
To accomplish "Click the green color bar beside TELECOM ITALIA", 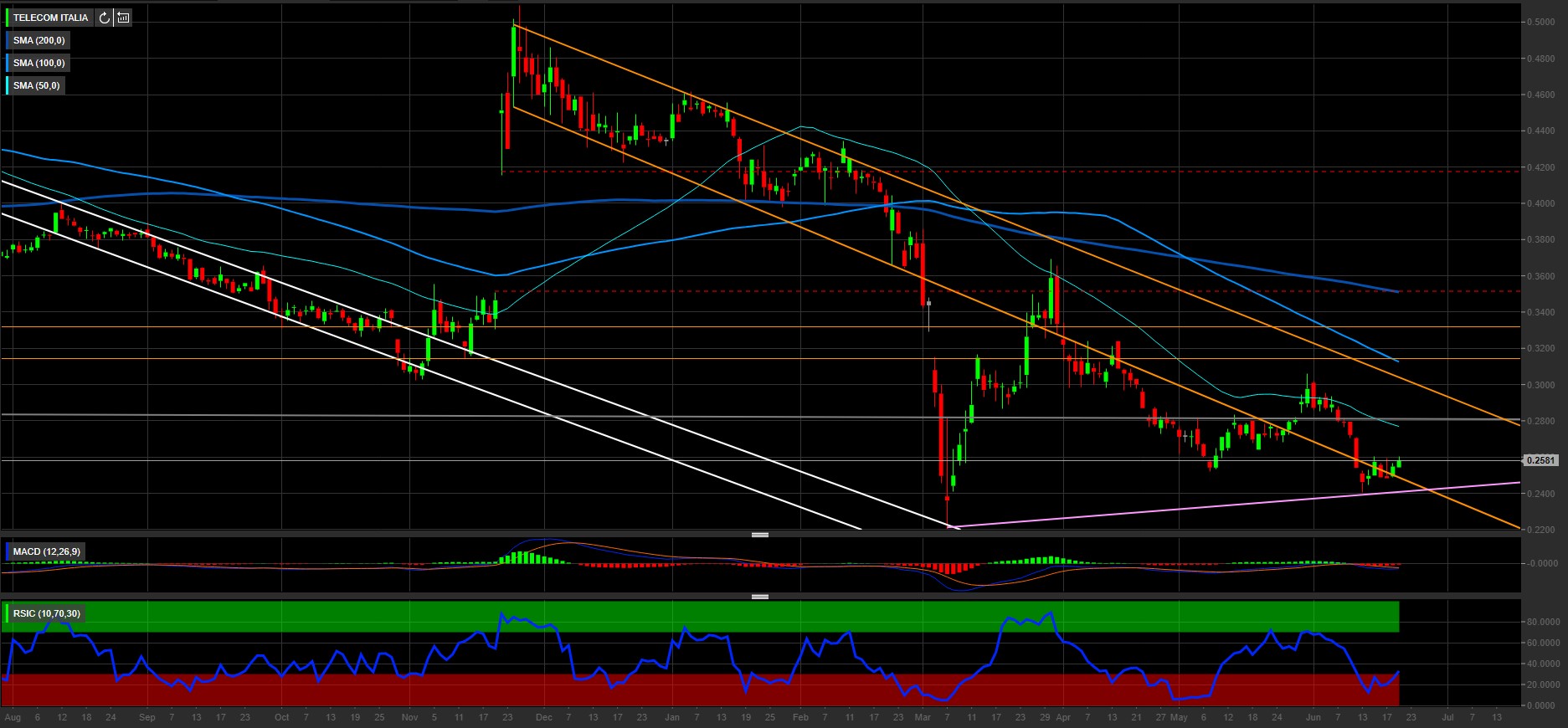I will click(x=8, y=18).
